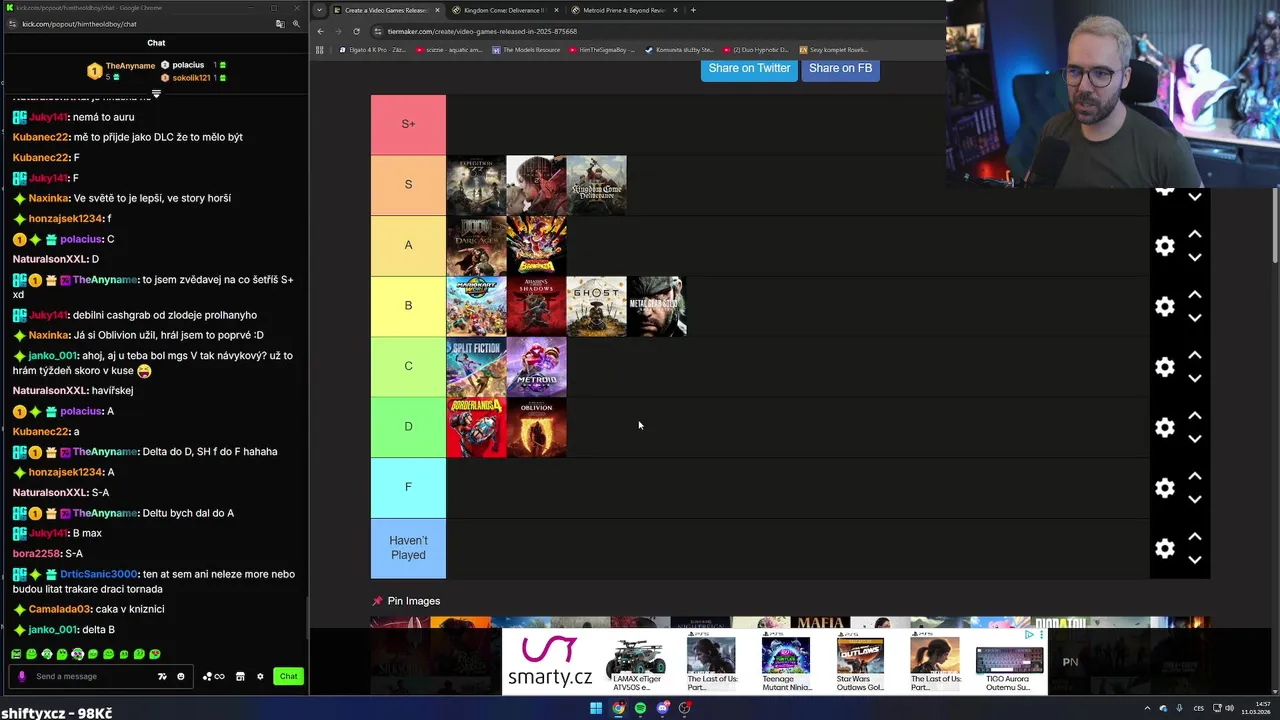Open settings gear for the B tier row
1280x720 pixels.
(x=1165, y=307)
